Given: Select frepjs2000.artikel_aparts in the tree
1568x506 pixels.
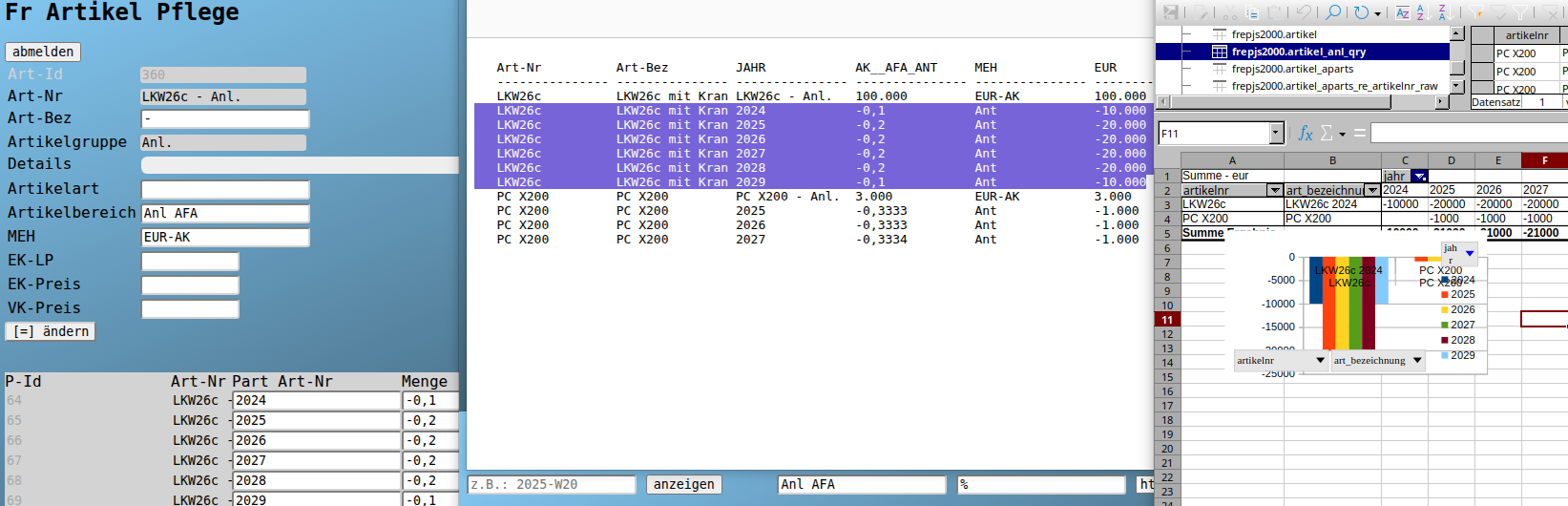Looking at the screenshot, I should [1292, 69].
